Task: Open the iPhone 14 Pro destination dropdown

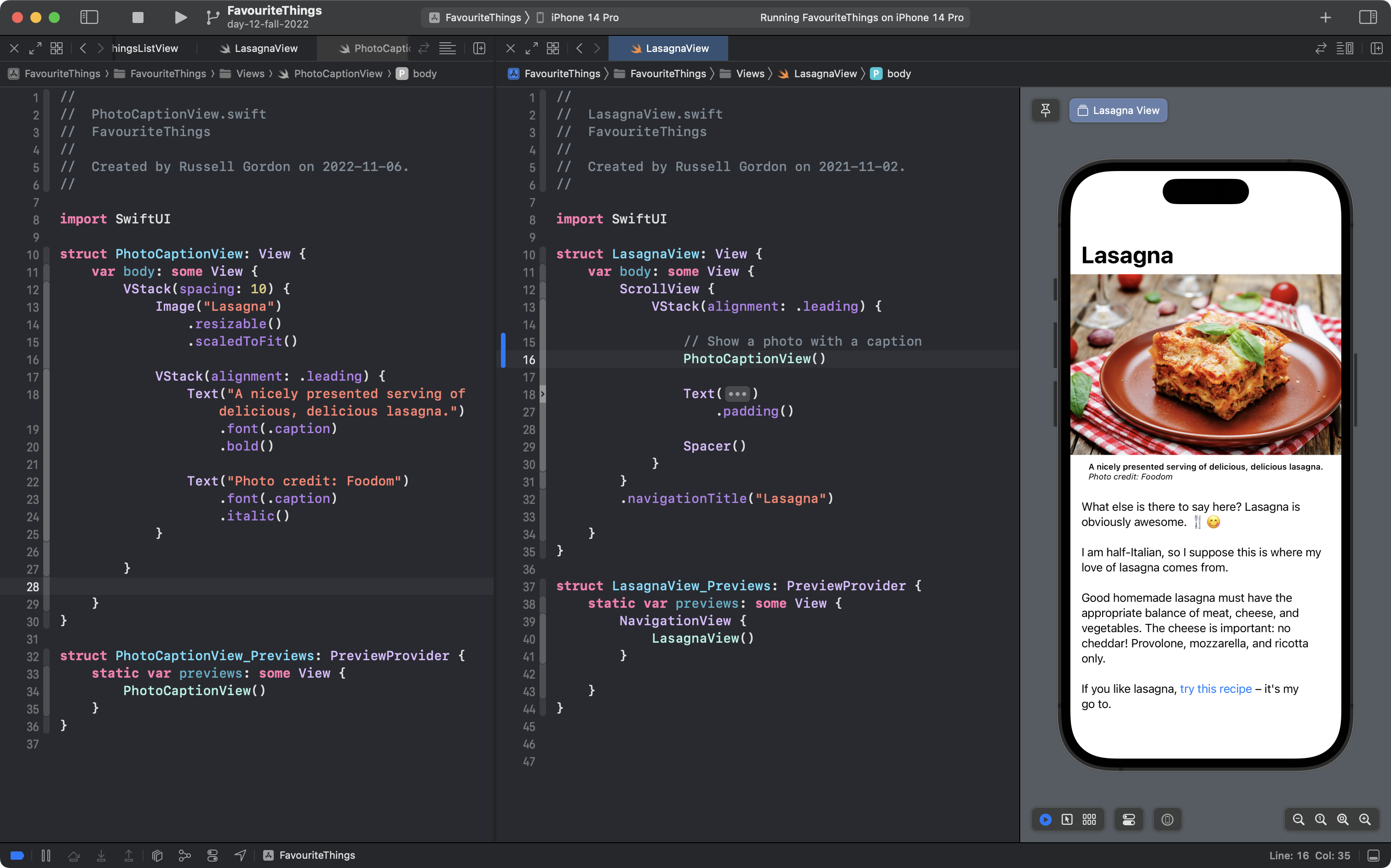Action: pyautogui.click(x=584, y=17)
